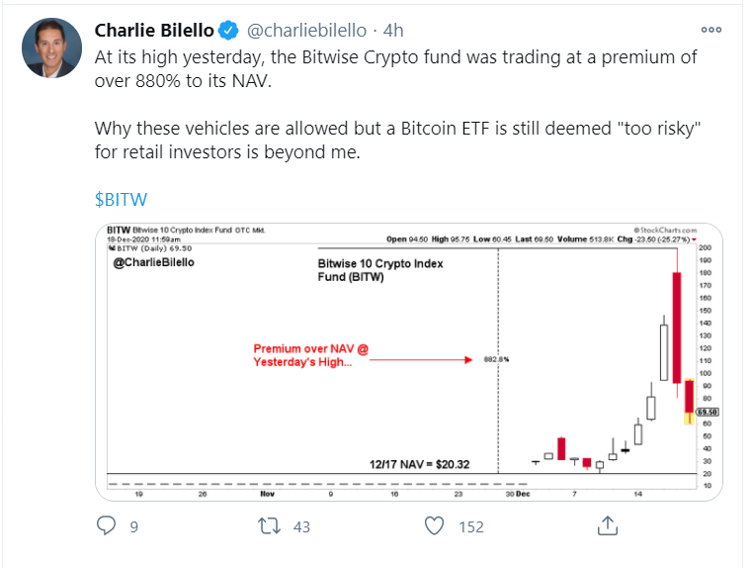This screenshot has height=568, width=752.
Task: Click the 69.50 price label on the chart
Action: pos(707,410)
